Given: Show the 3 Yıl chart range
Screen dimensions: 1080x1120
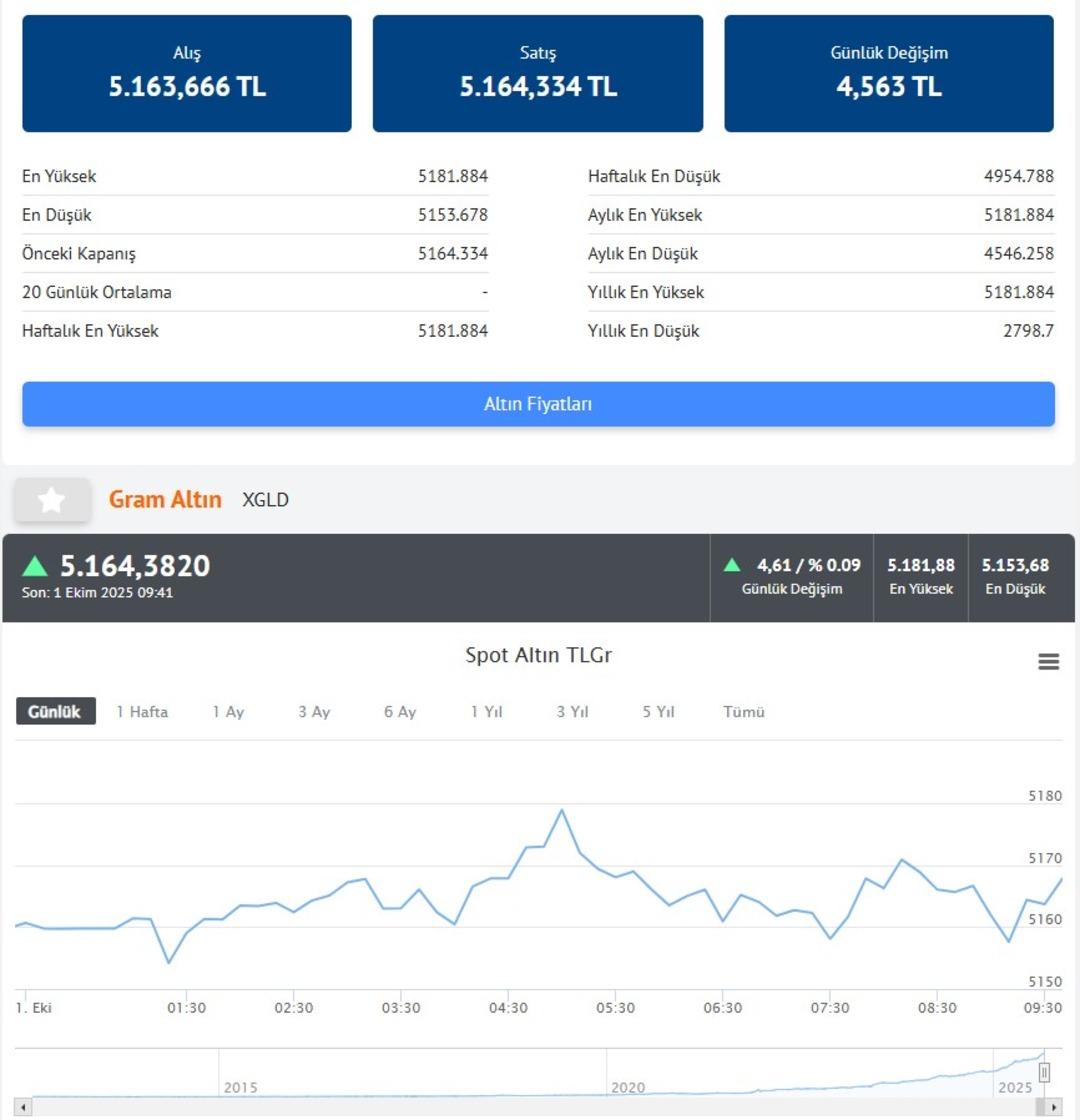Looking at the screenshot, I should [x=573, y=712].
